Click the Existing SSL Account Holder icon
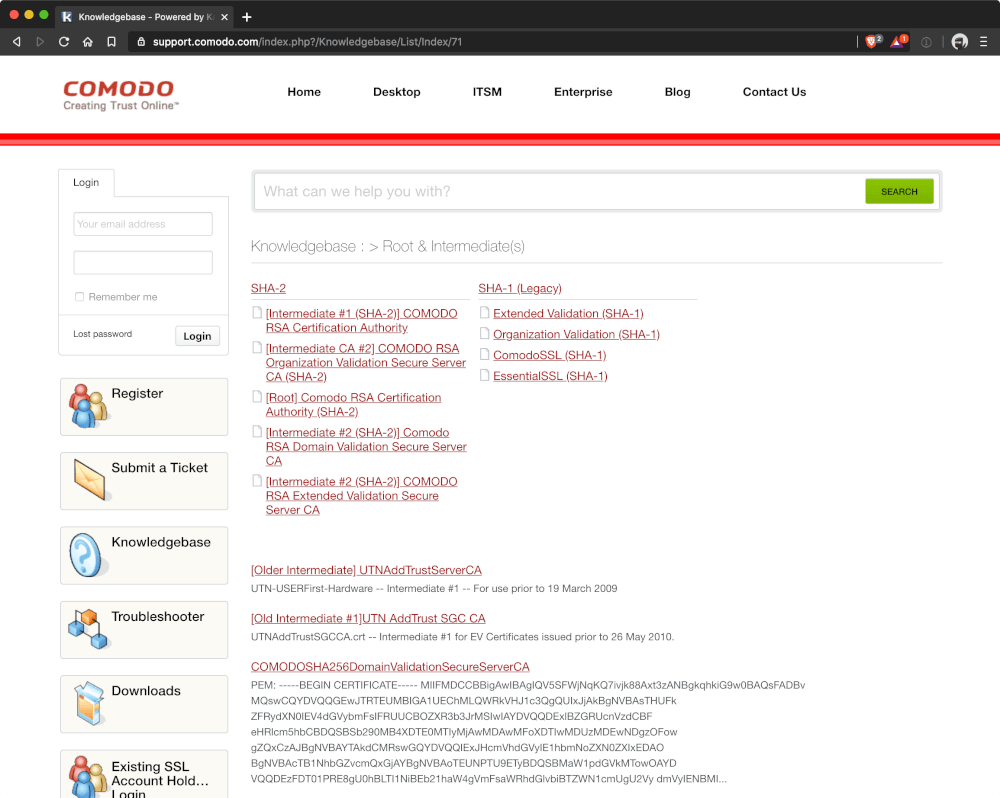Screen dimensions: 1000x798 (87, 777)
